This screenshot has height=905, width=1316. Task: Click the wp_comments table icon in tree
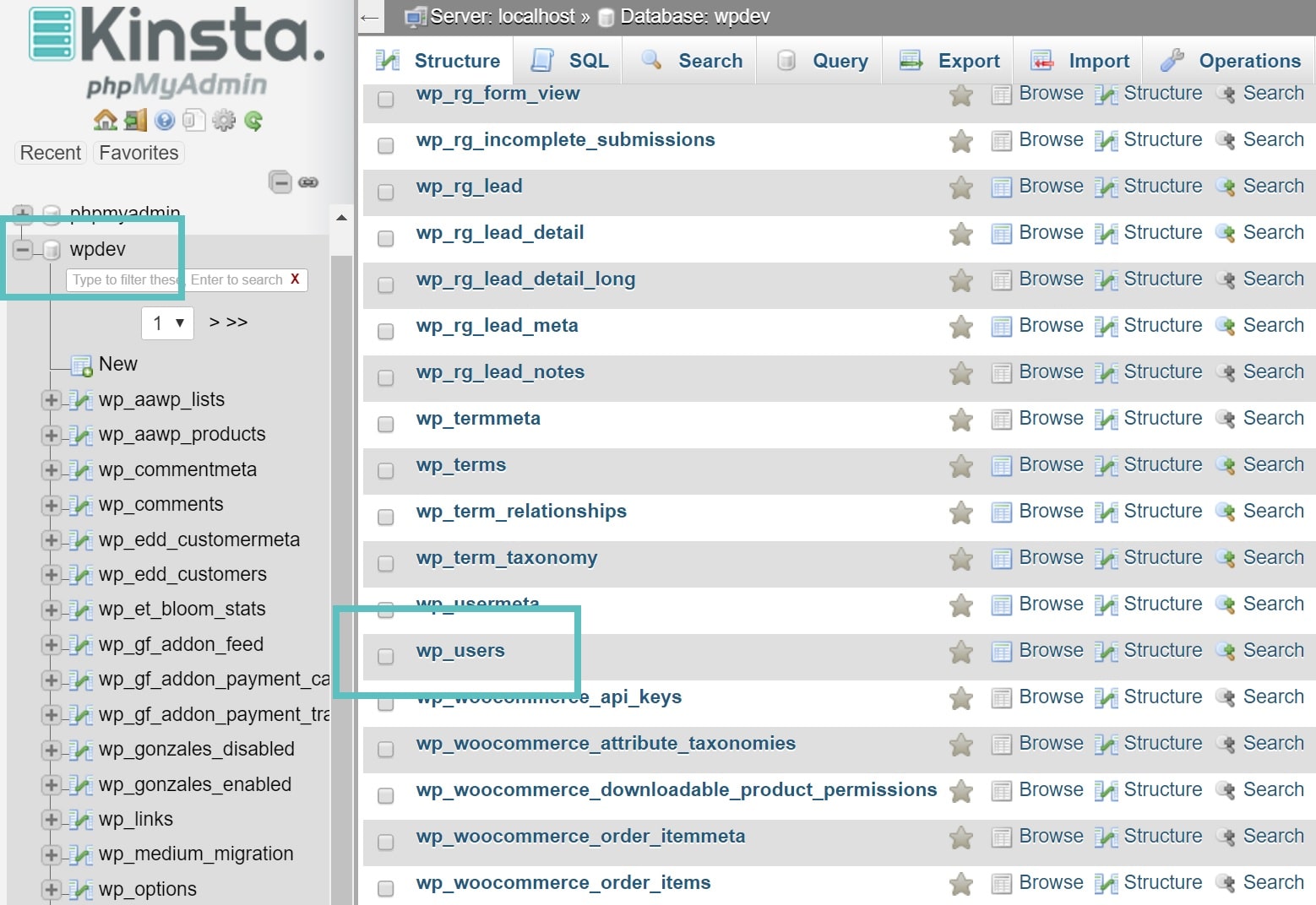82,506
